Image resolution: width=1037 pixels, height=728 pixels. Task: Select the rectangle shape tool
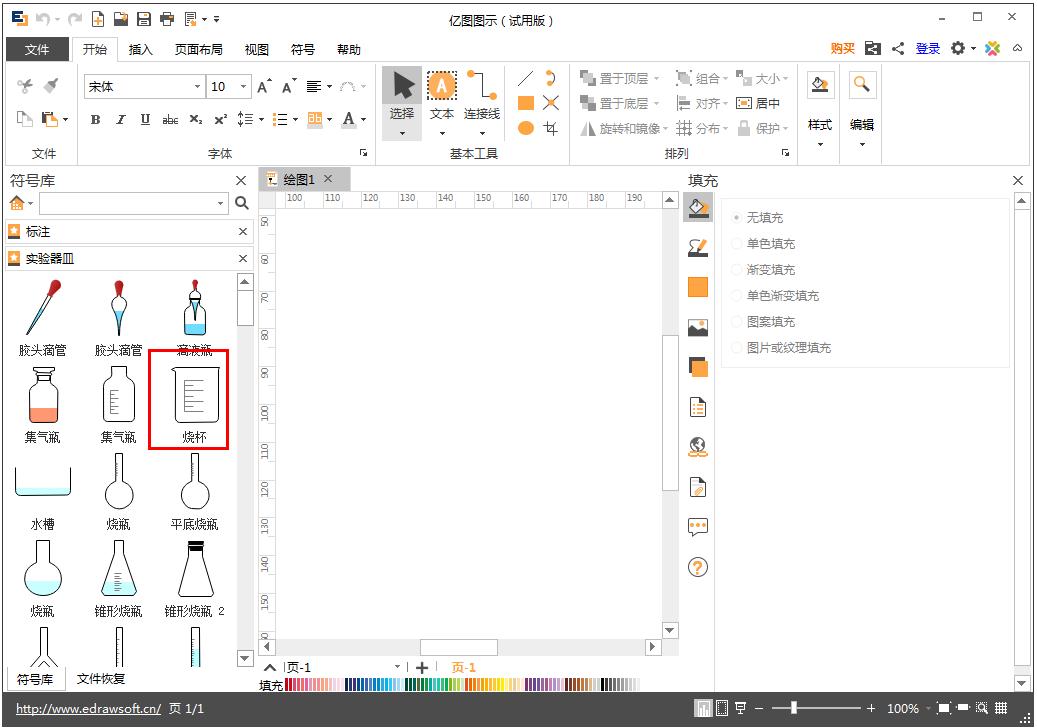525,103
